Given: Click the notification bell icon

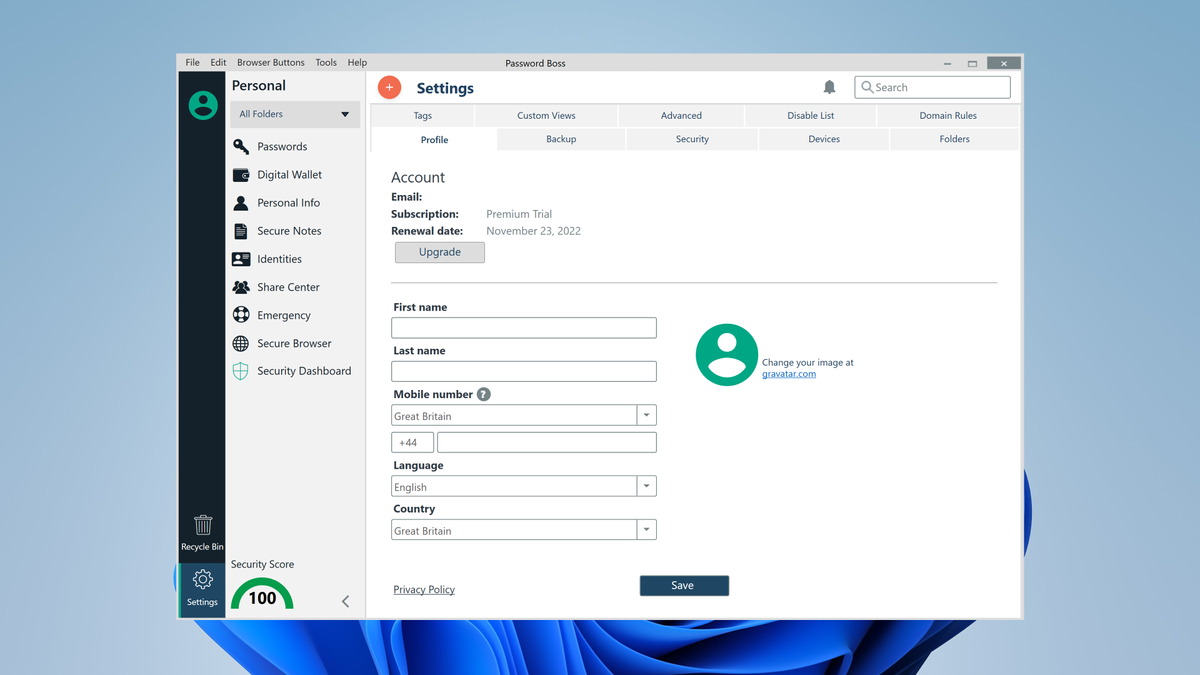Looking at the screenshot, I should point(829,87).
